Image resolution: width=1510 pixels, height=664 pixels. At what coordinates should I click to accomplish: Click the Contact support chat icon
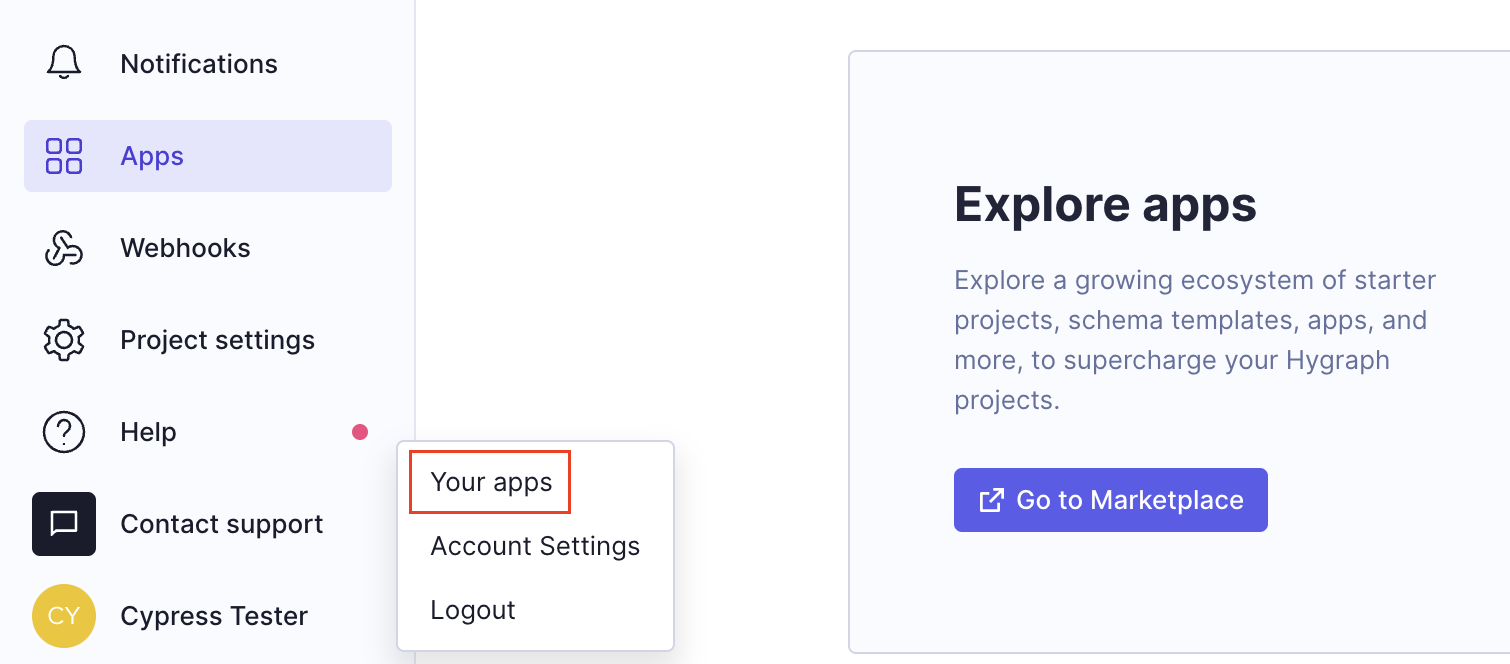pos(64,524)
